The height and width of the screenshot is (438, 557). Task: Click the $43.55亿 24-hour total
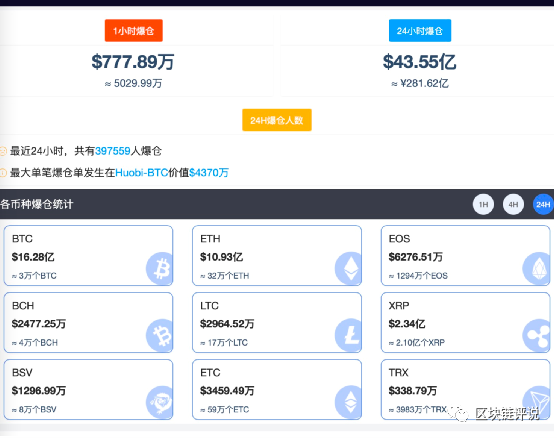420,61
